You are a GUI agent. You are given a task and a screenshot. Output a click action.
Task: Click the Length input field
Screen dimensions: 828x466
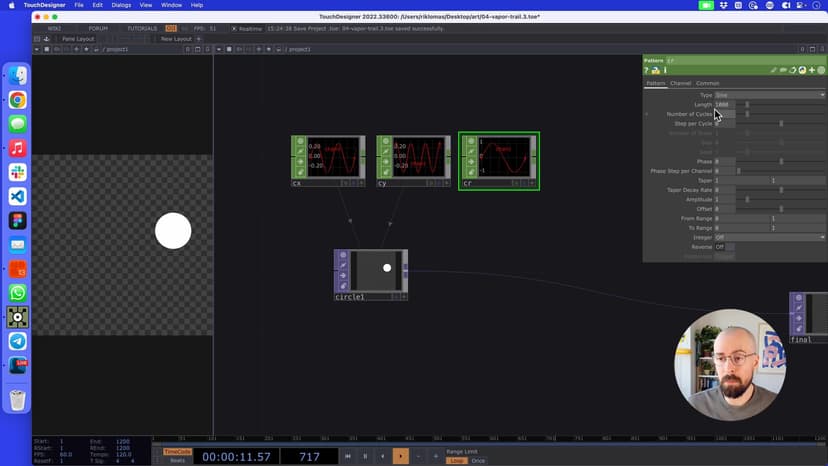[725, 104]
